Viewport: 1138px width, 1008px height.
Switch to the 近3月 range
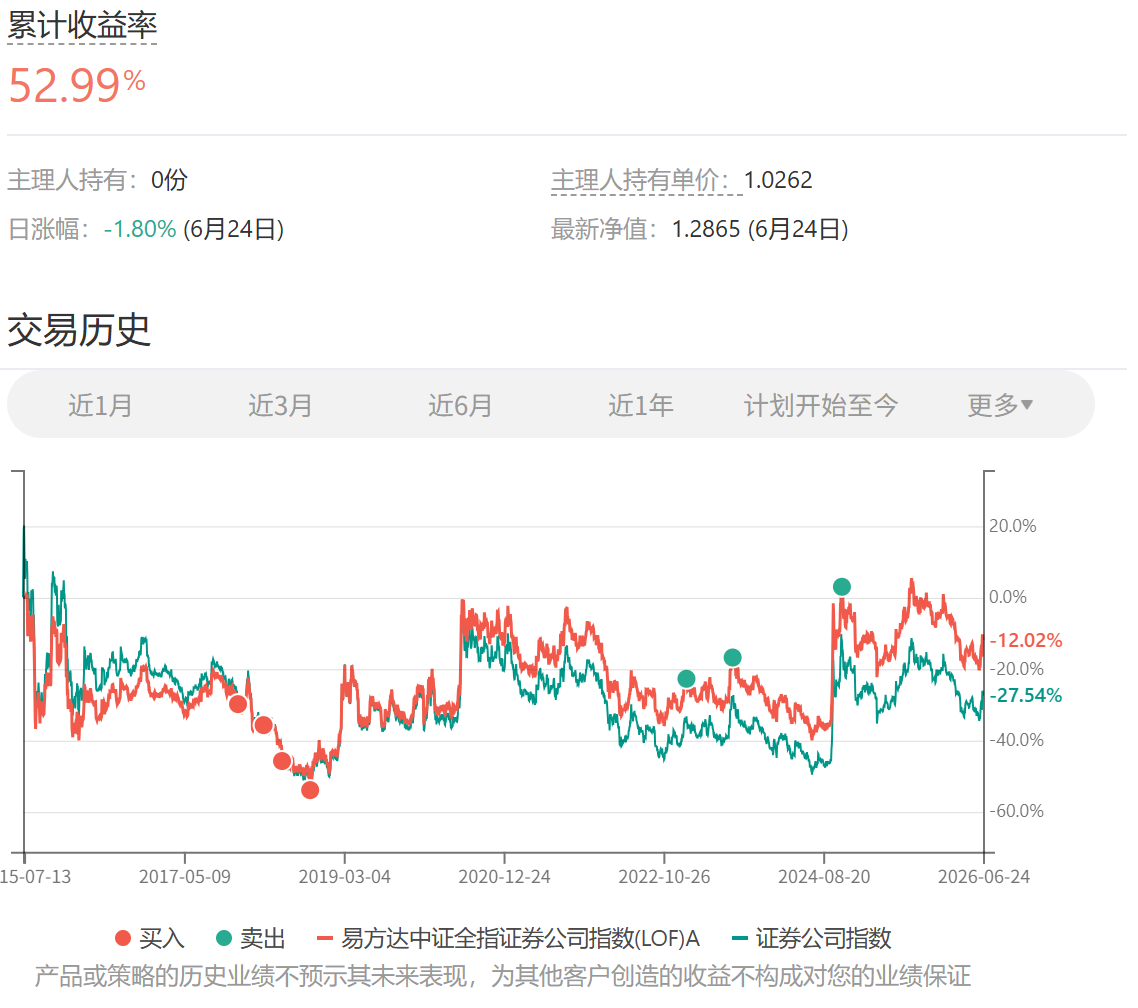280,405
